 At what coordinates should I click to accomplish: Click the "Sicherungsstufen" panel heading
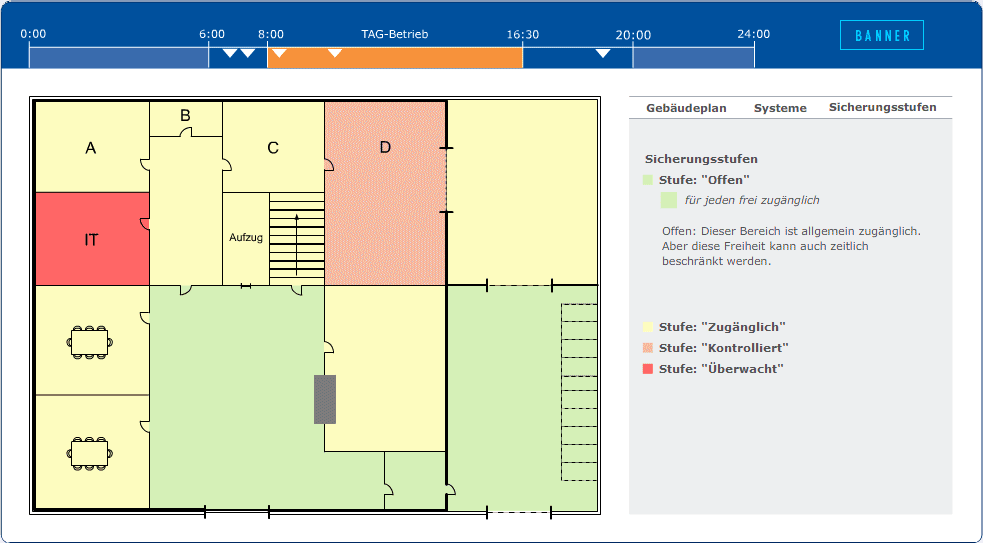click(701, 159)
